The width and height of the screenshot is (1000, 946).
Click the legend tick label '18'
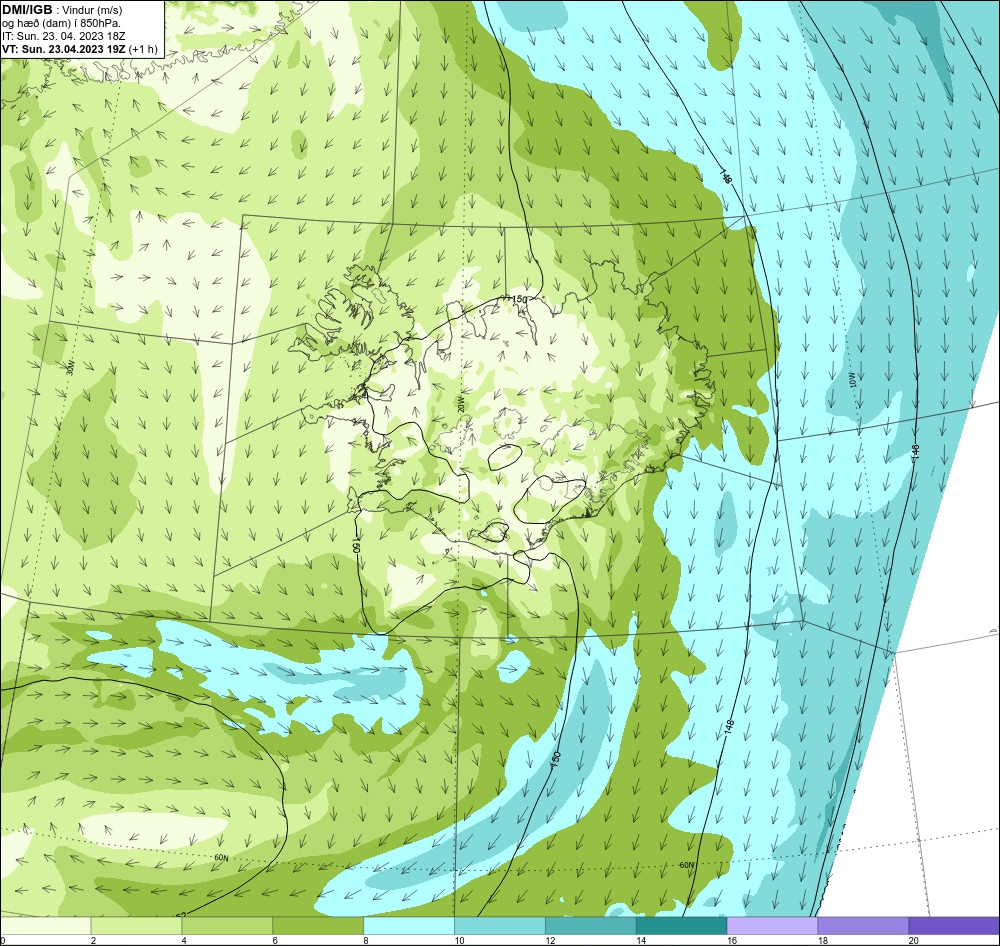tap(823, 940)
